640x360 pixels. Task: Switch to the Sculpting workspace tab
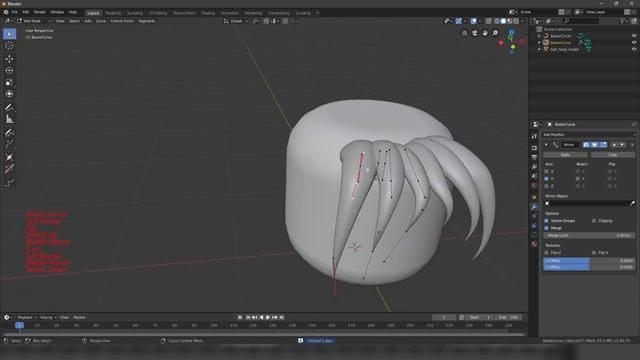click(135, 13)
